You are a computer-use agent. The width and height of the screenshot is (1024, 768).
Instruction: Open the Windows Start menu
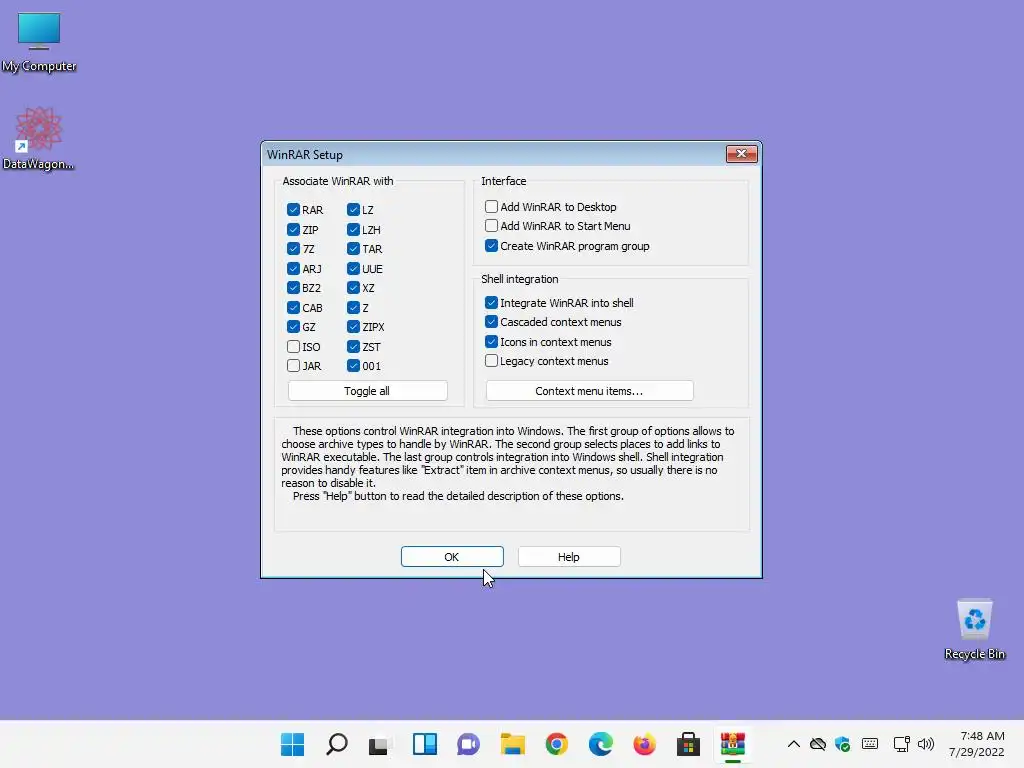pos(293,744)
